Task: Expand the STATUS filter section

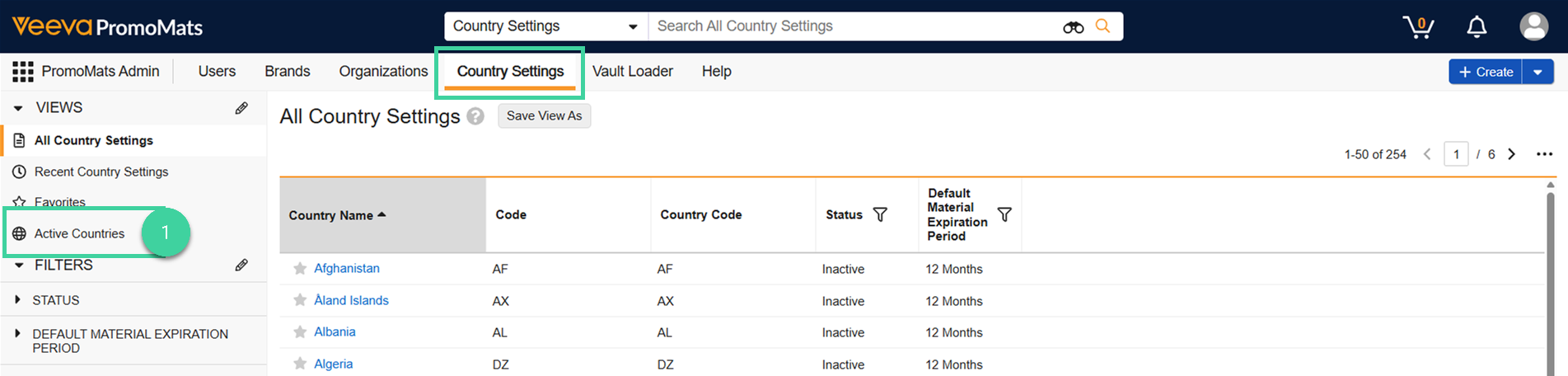Action: pos(18,300)
